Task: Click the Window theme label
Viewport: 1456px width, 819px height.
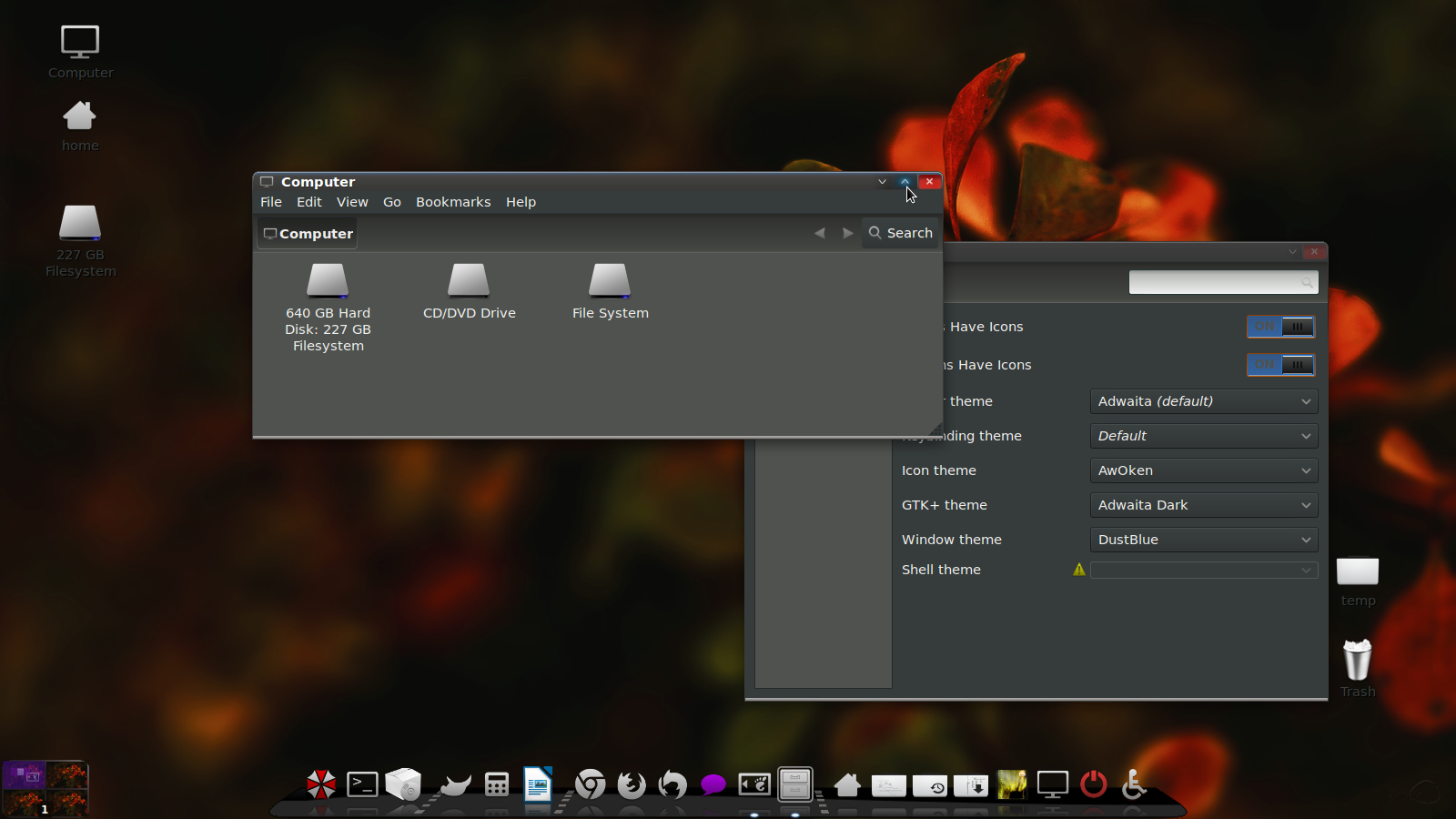Action: point(951,540)
